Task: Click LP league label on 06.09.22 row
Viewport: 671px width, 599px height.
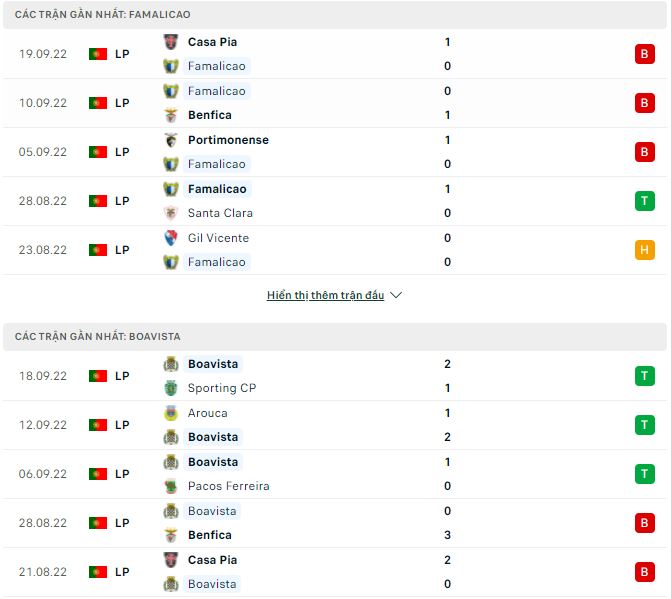Action: point(122,474)
